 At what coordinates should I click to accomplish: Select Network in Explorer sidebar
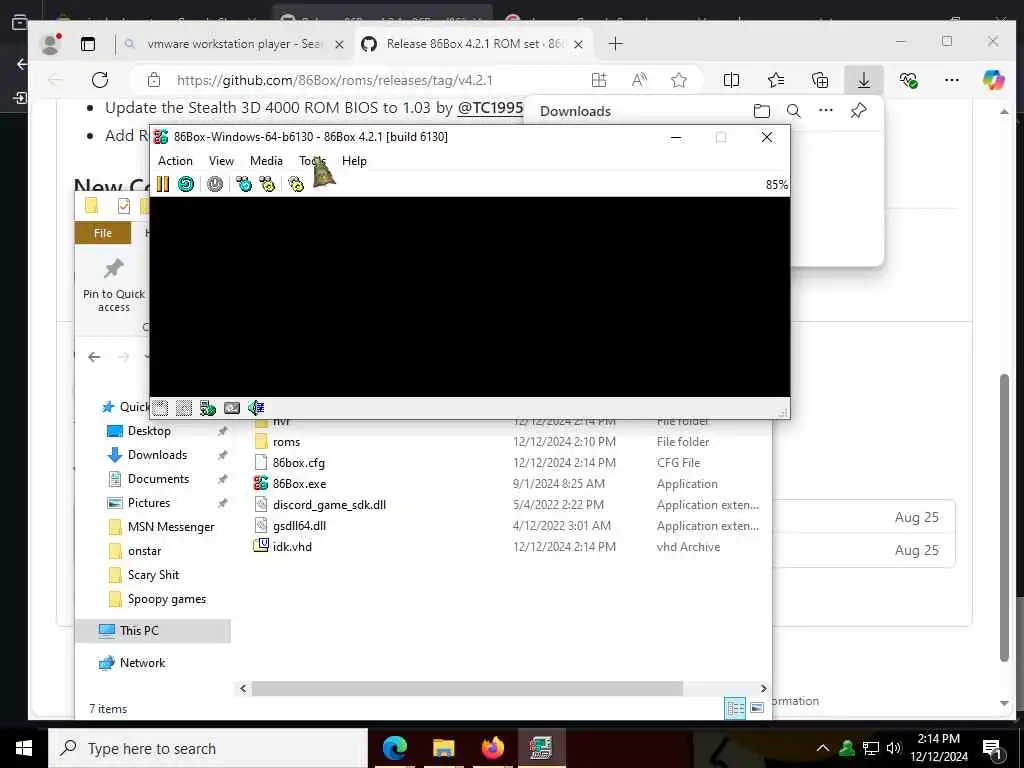pyautogui.click(x=142, y=663)
